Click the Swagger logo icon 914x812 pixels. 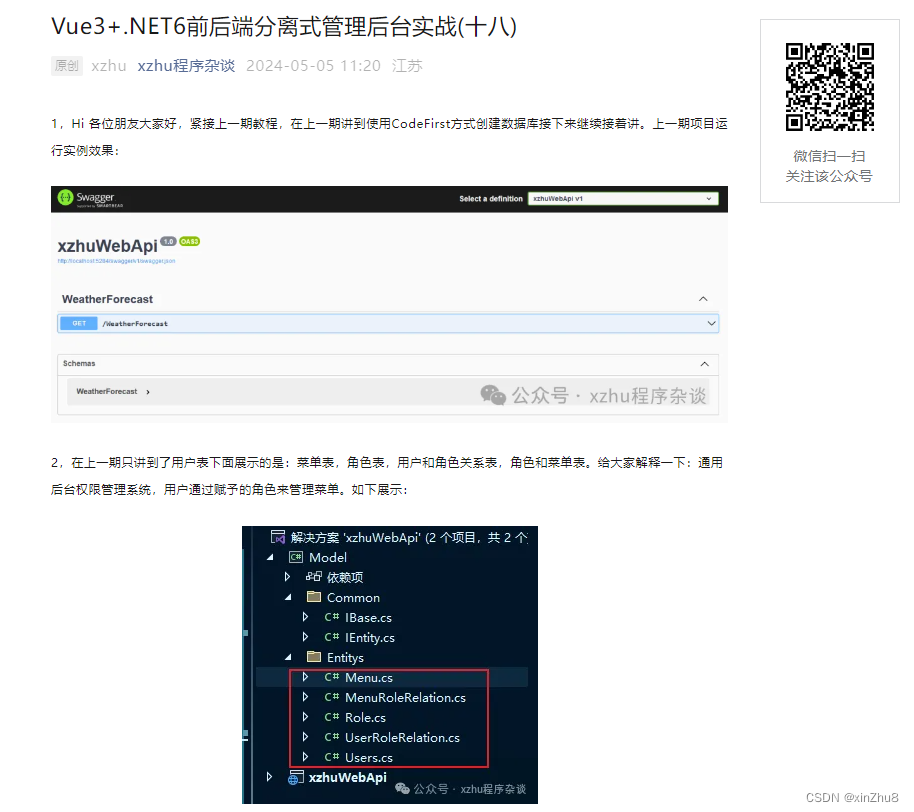pos(68,196)
